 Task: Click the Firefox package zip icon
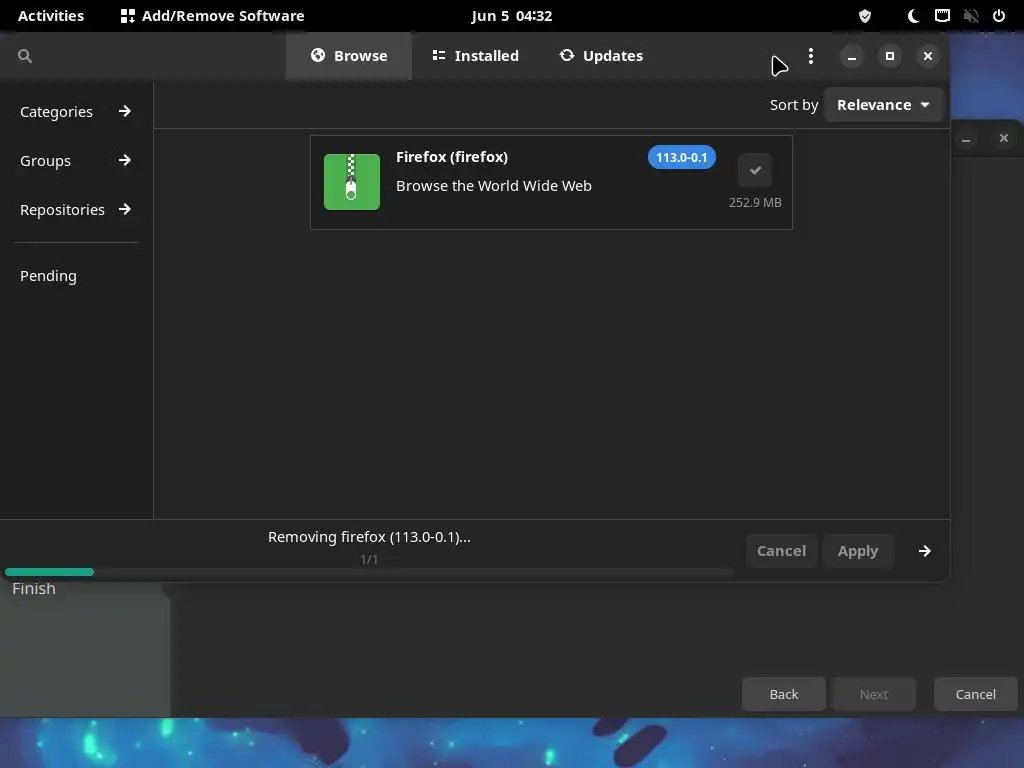pyautogui.click(x=351, y=182)
